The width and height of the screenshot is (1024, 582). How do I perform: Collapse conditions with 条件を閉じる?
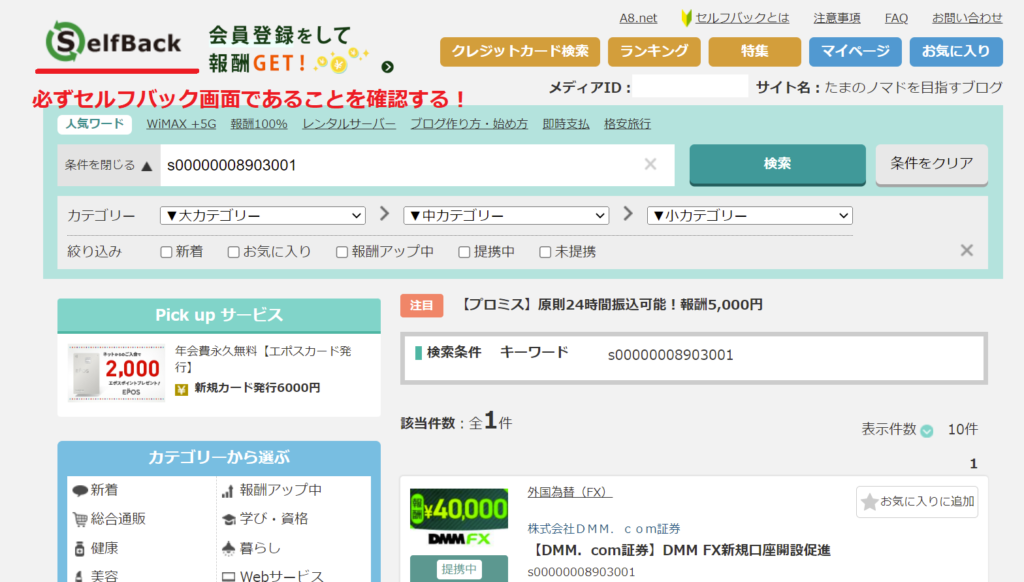(x=108, y=165)
